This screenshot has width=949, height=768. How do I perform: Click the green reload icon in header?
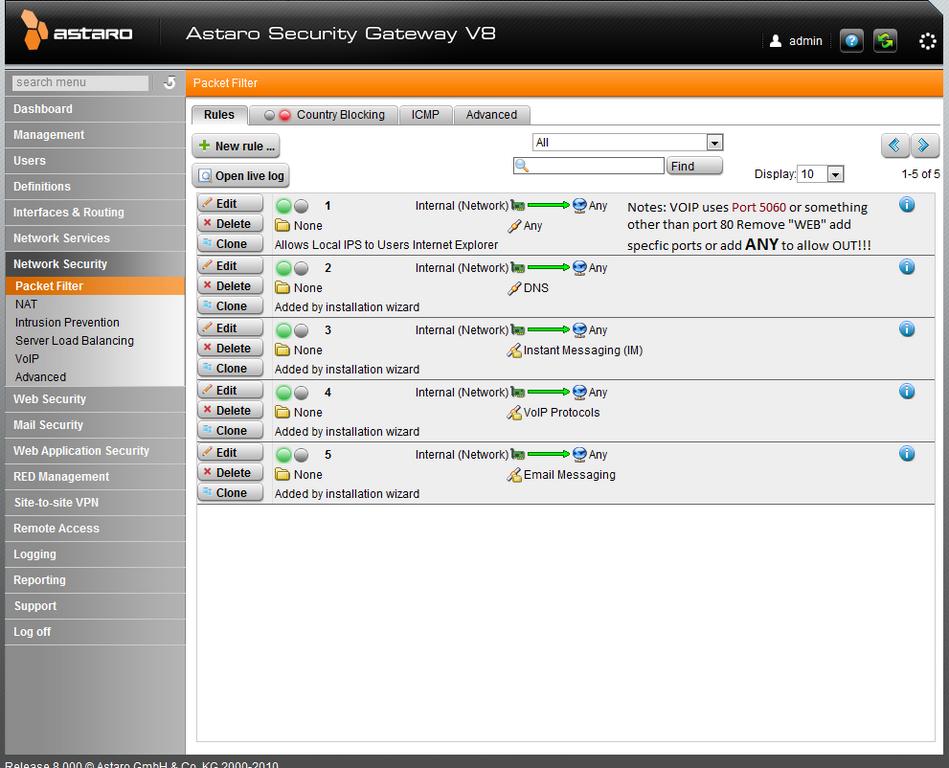(885, 41)
